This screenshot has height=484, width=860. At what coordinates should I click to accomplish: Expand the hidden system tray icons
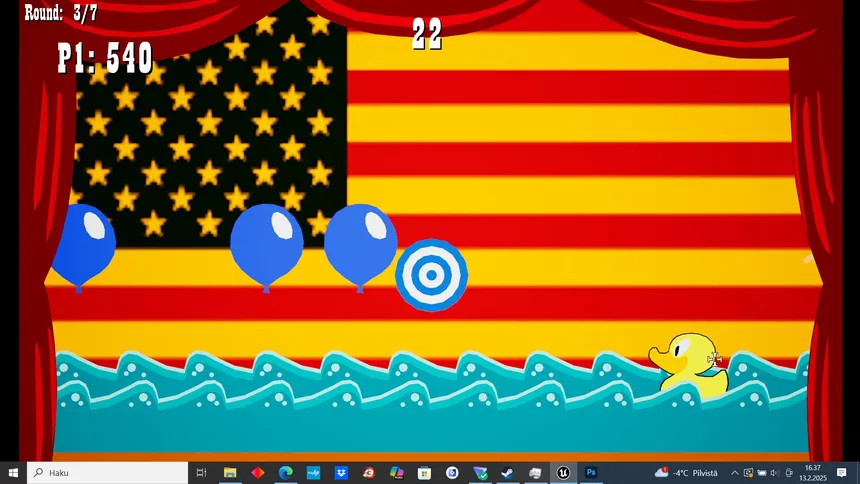click(734, 472)
